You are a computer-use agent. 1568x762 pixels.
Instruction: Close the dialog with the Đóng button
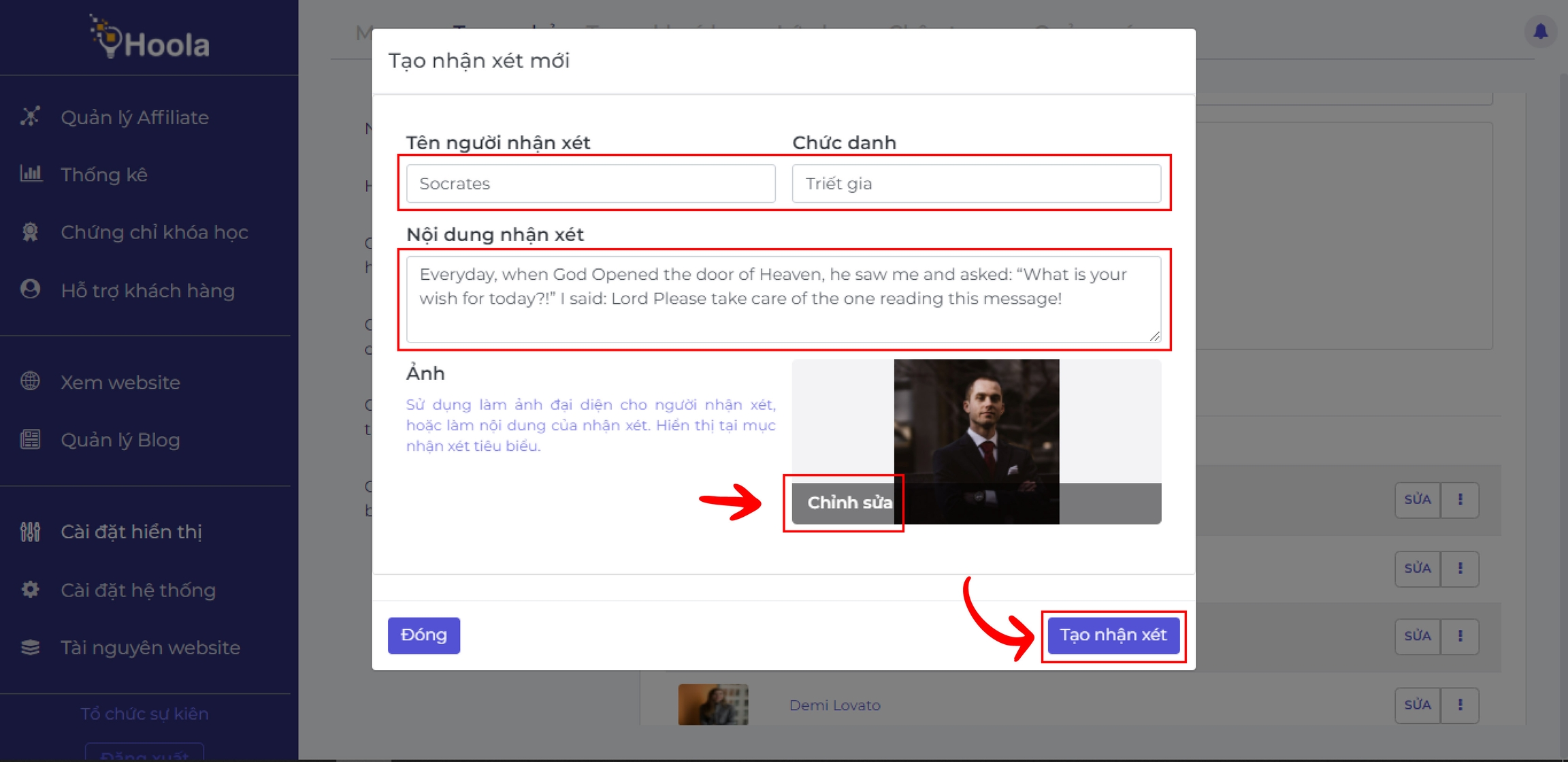click(x=423, y=635)
